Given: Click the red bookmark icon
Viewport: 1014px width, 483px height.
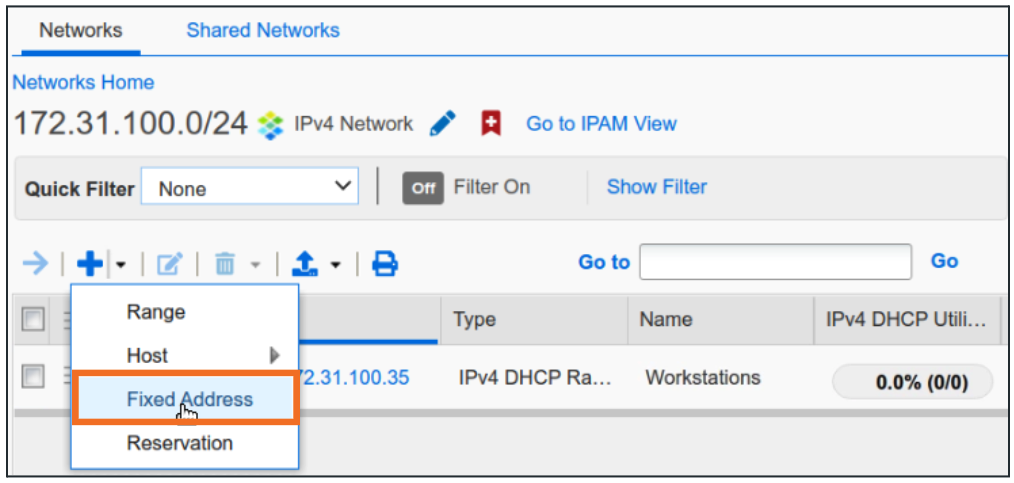Looking at the screenshot, I should coord(491,124).
